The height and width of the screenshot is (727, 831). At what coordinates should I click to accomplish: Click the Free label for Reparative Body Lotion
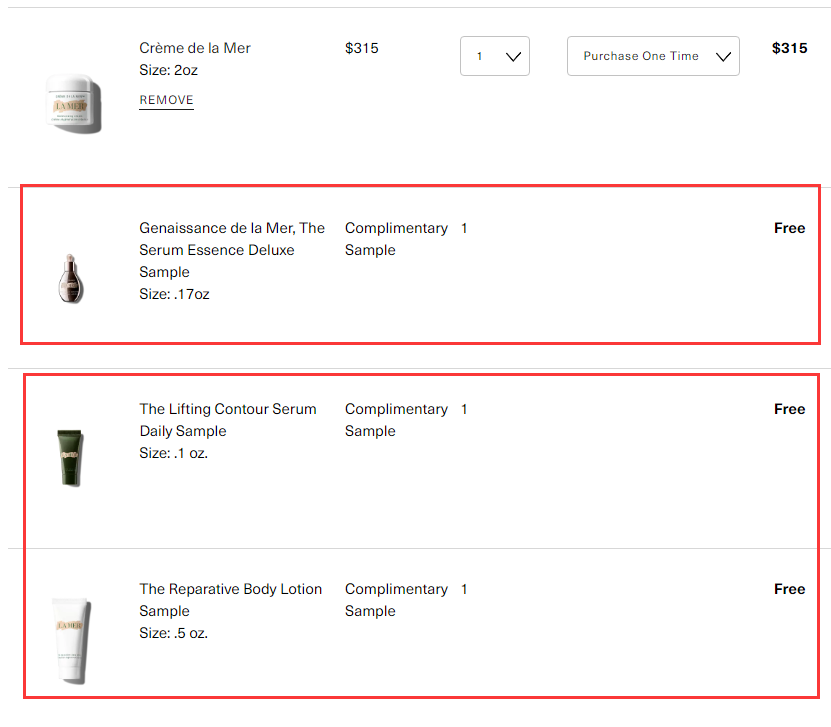coord(789,589)
